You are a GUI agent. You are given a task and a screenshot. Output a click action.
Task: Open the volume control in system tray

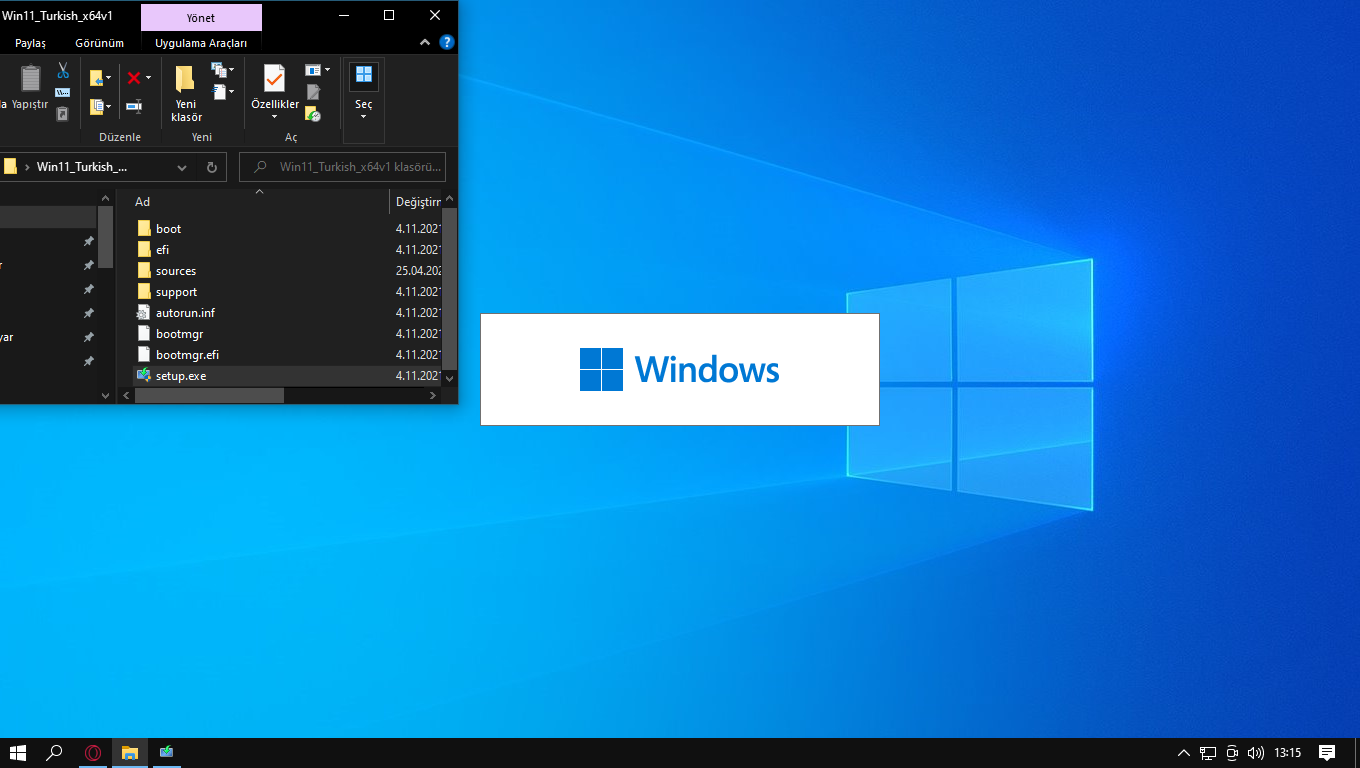click(x=1256, y=753)
